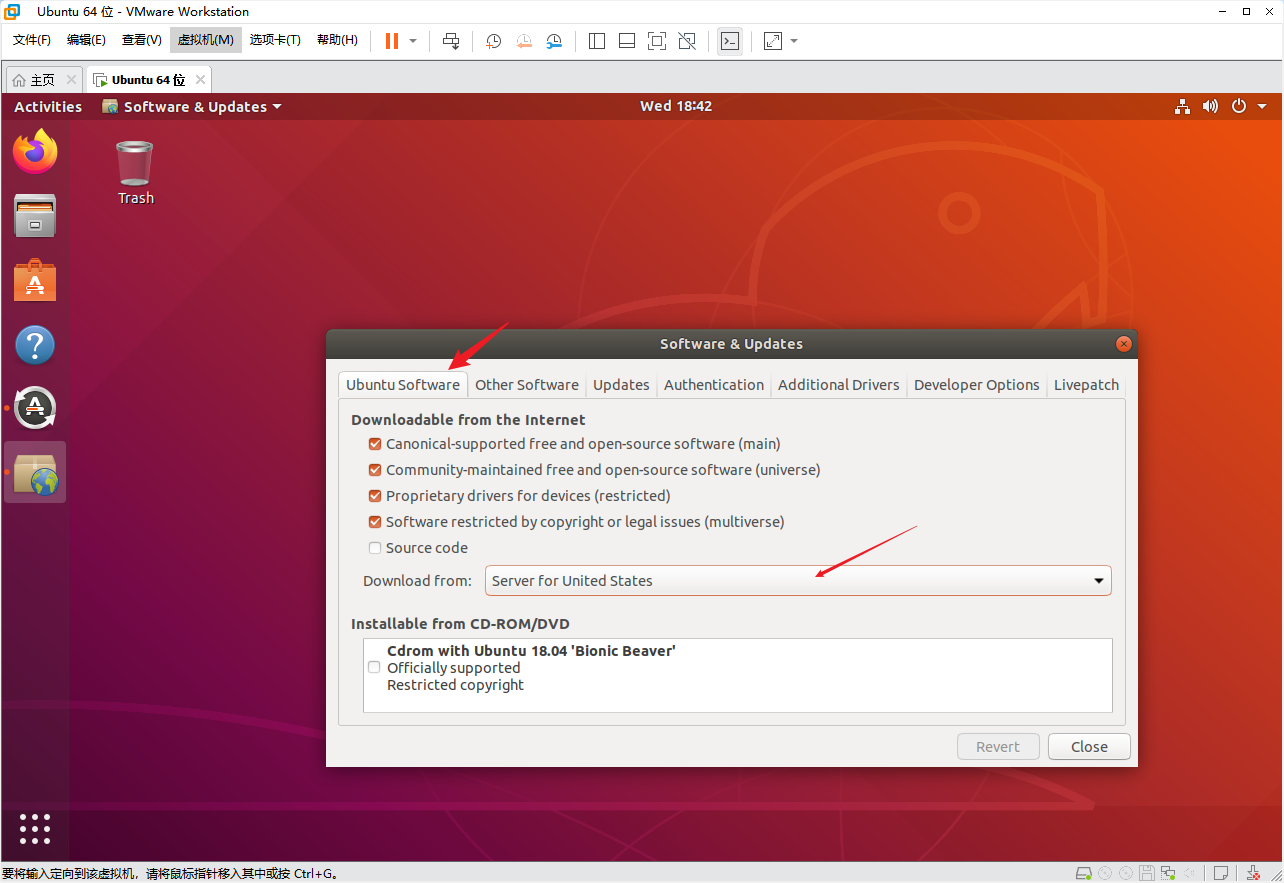The width and height of the screenshot is (1284, 883).
Task: Show or hide the VMware library sidebar
Action: coord(597,41)
